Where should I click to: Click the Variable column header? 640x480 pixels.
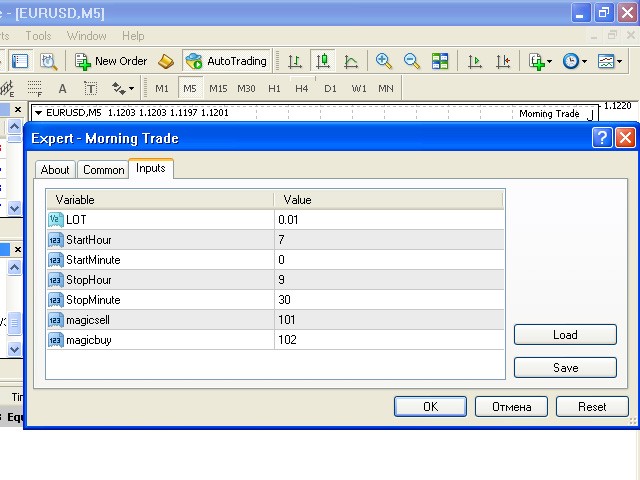click(160, 200)
